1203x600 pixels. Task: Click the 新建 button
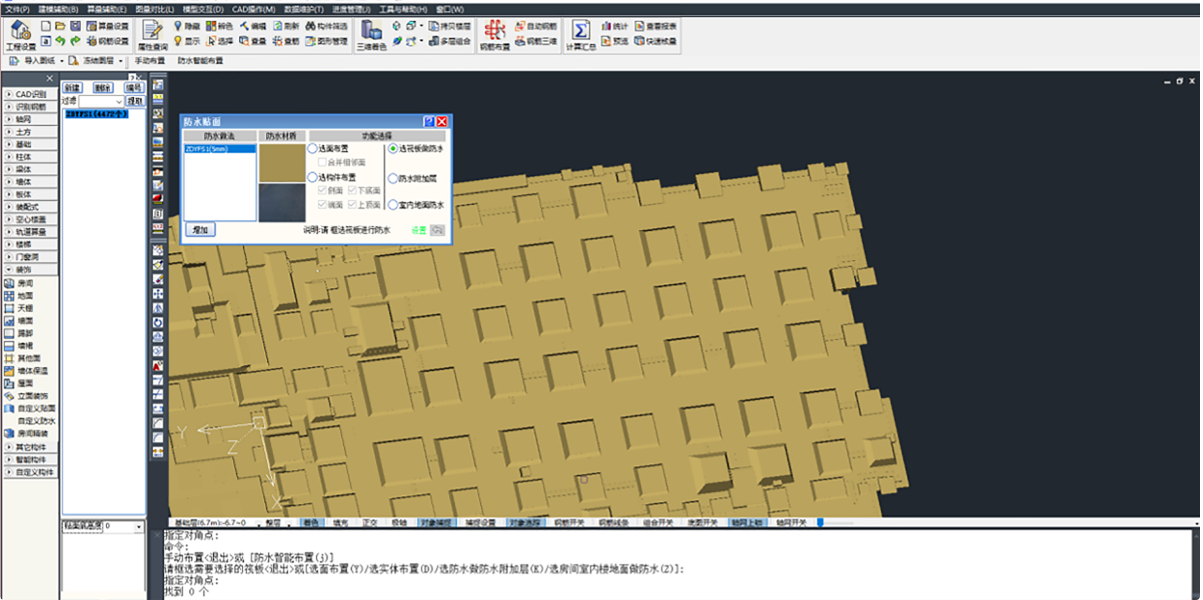click(x=72, y=88)
